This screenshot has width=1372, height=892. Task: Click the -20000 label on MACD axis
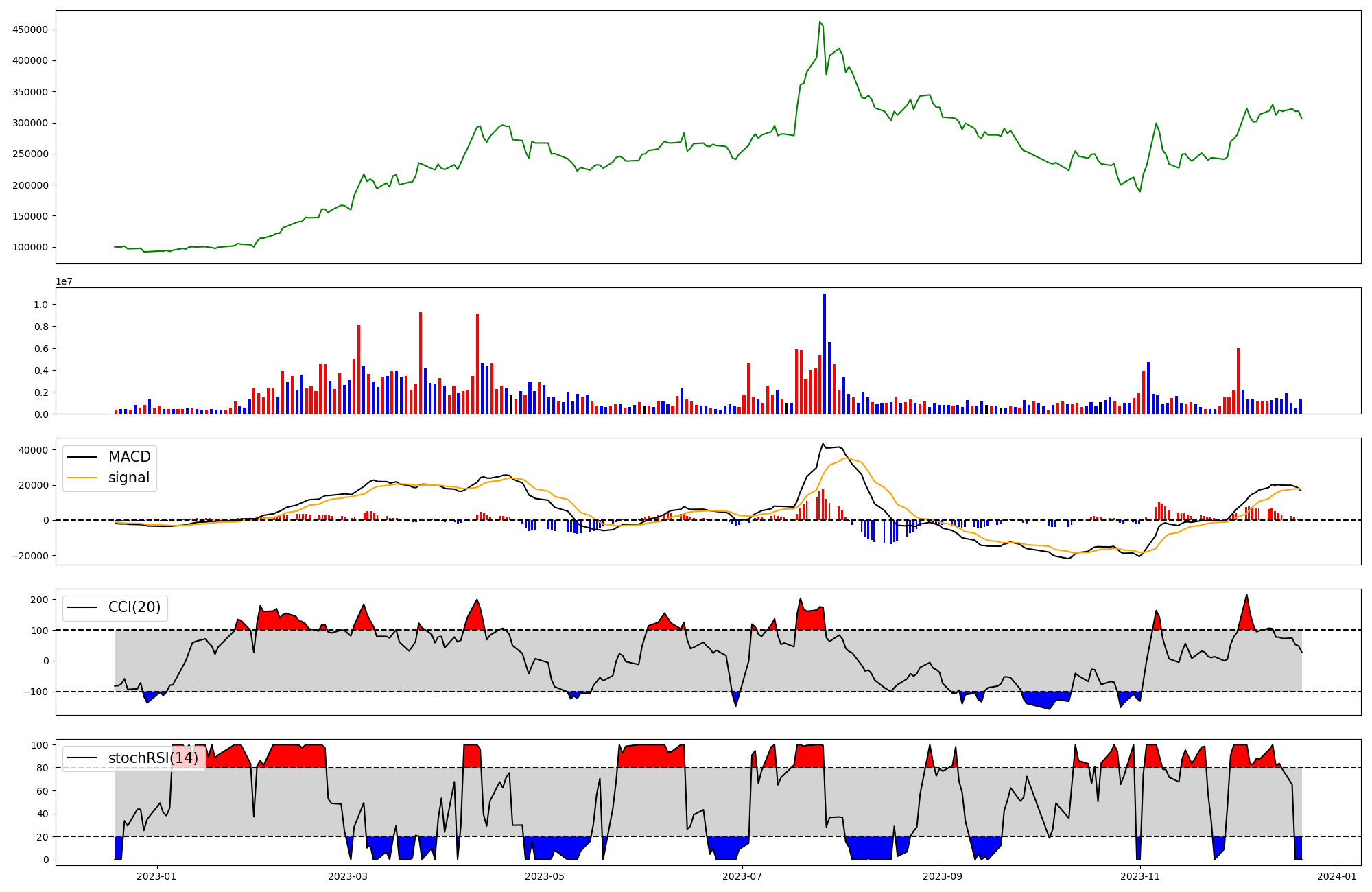[32, 556]
